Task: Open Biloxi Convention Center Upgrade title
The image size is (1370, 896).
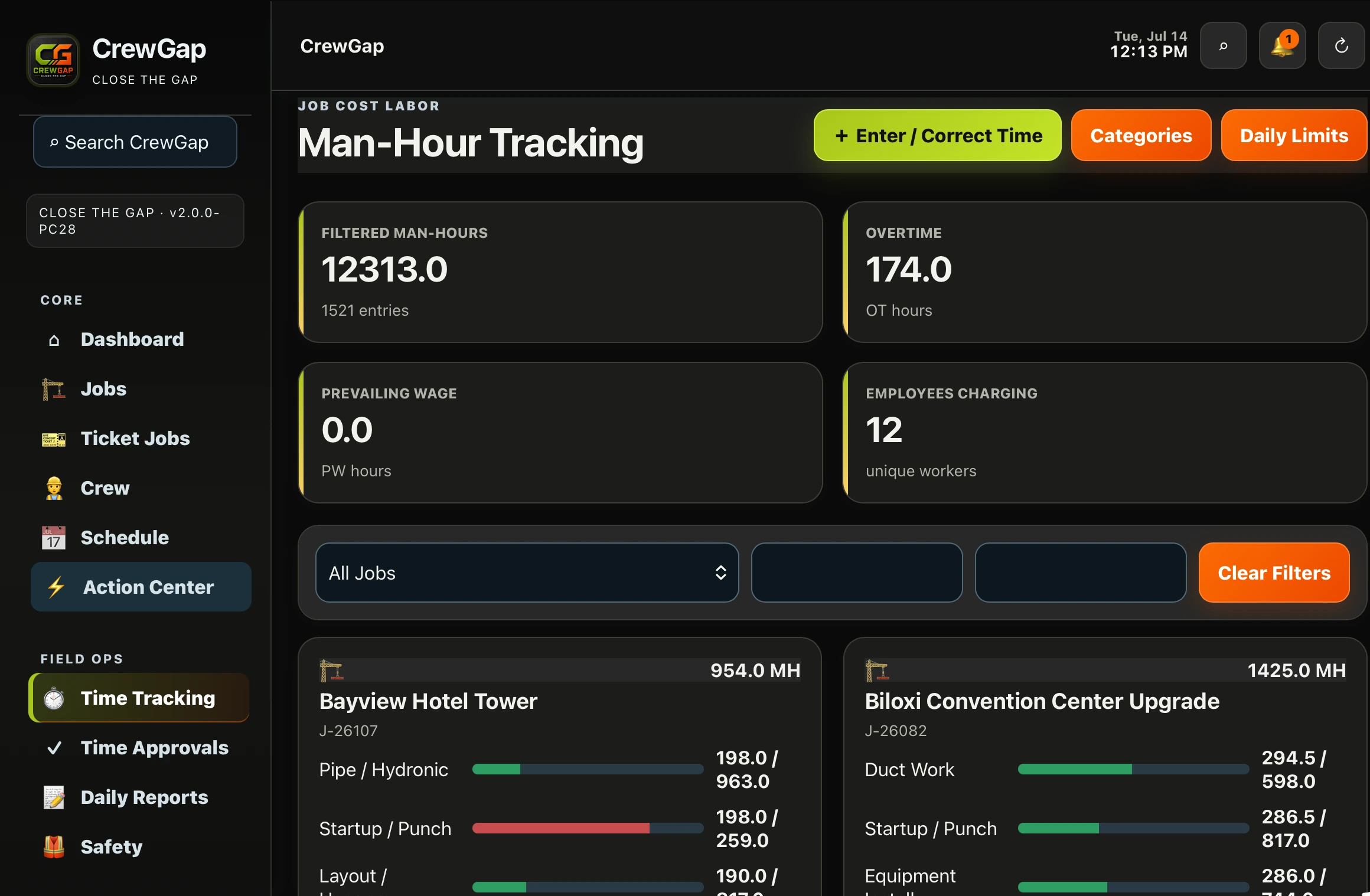Action: click(x=1042, y=702)
